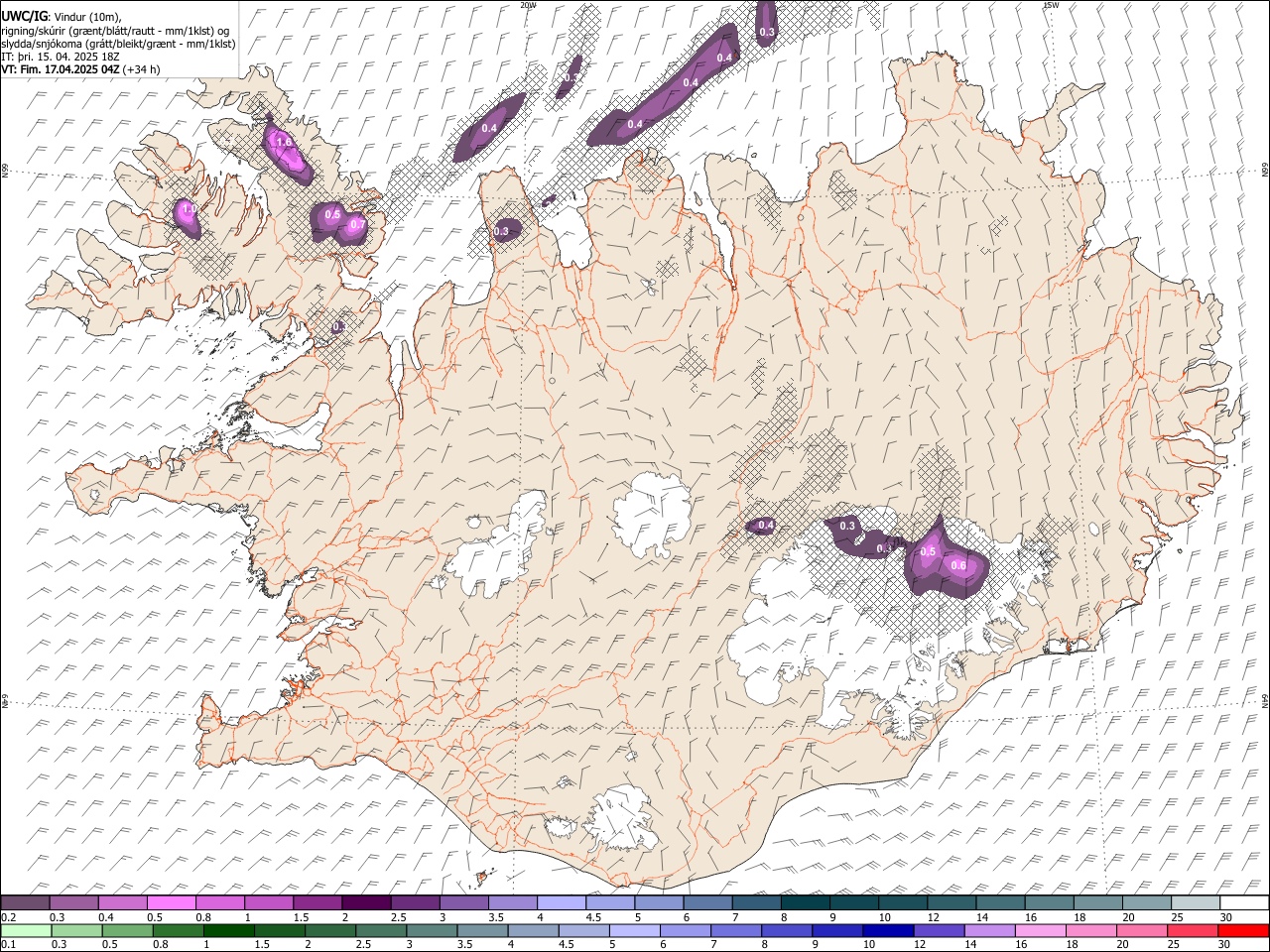Click the deep blue lower swatch between 10 and 12
1270x952 pixels.
click(888, 930)
